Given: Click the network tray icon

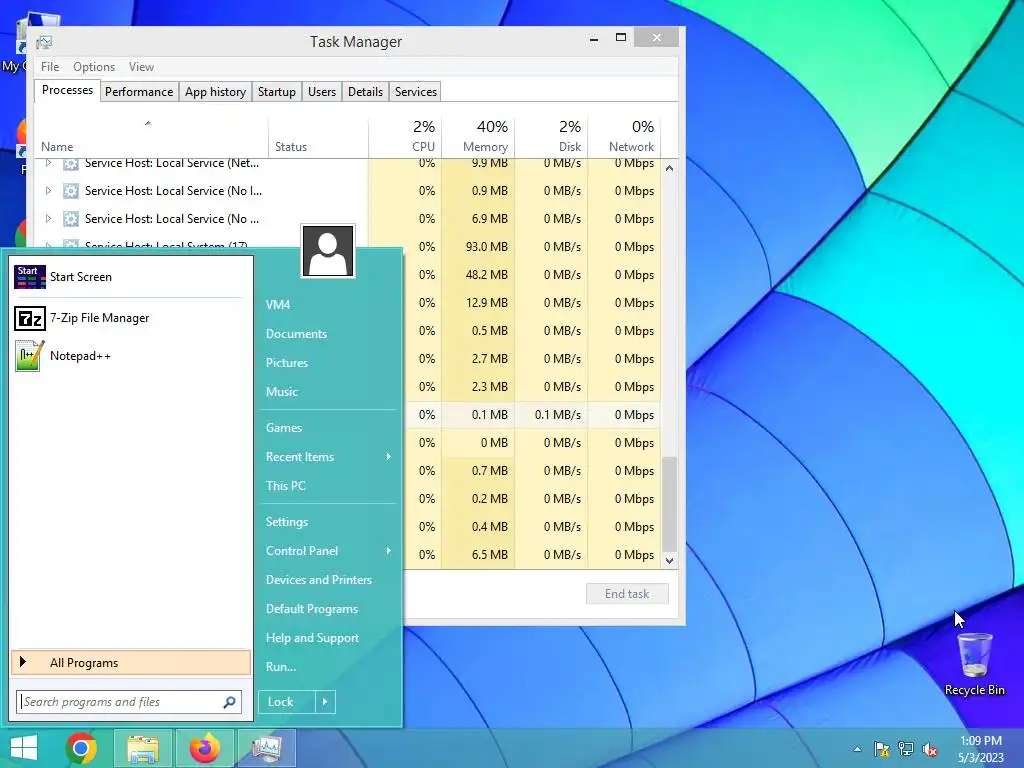Looking at the screenshot, I should [x=906, y=749].
